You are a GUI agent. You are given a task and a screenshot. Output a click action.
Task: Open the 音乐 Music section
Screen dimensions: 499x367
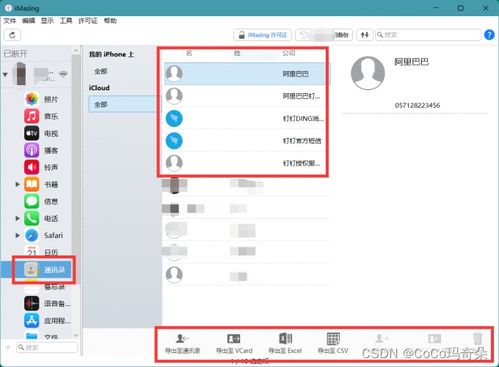pyautogui.click(x=42, y=116)
